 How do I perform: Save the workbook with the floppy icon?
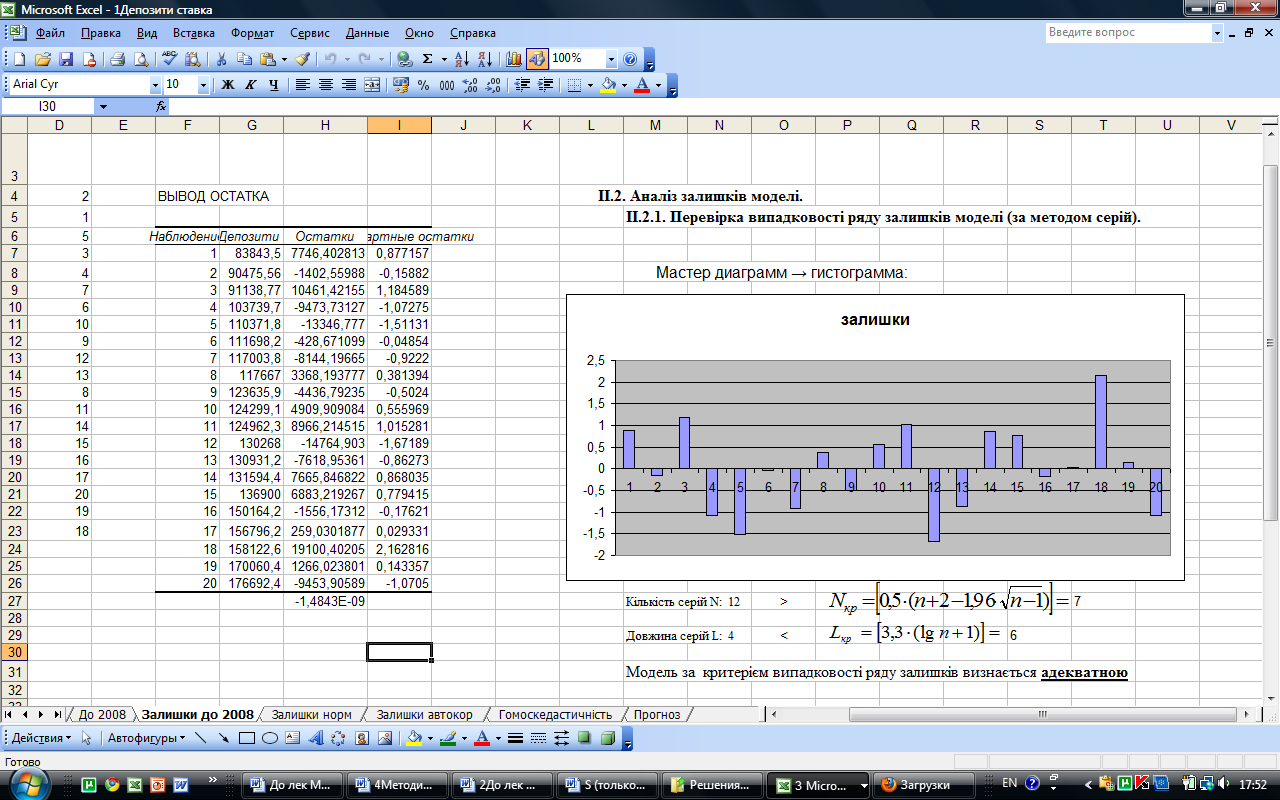click(66, 59)
